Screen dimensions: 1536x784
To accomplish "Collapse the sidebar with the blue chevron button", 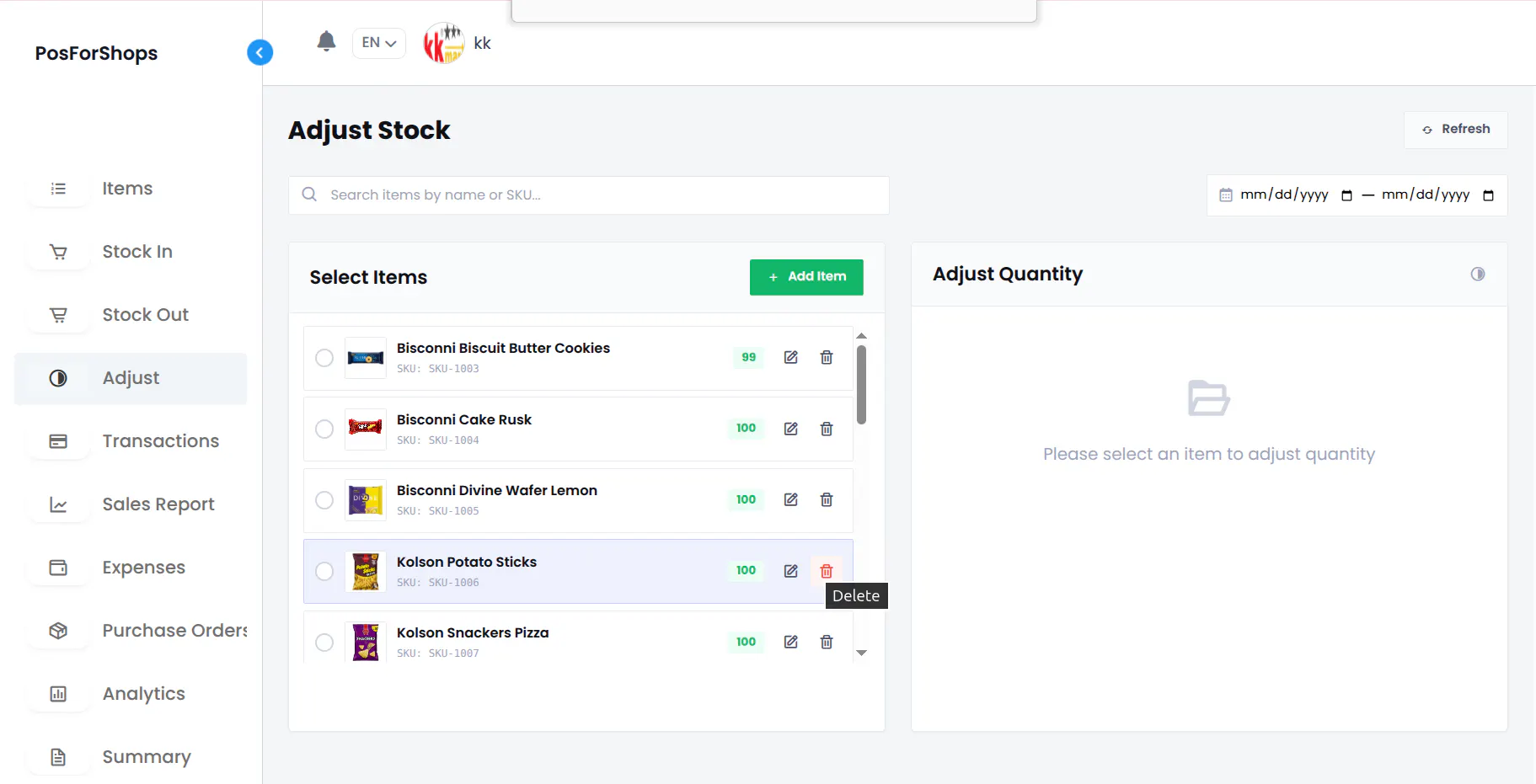I will tap(260, 53).
